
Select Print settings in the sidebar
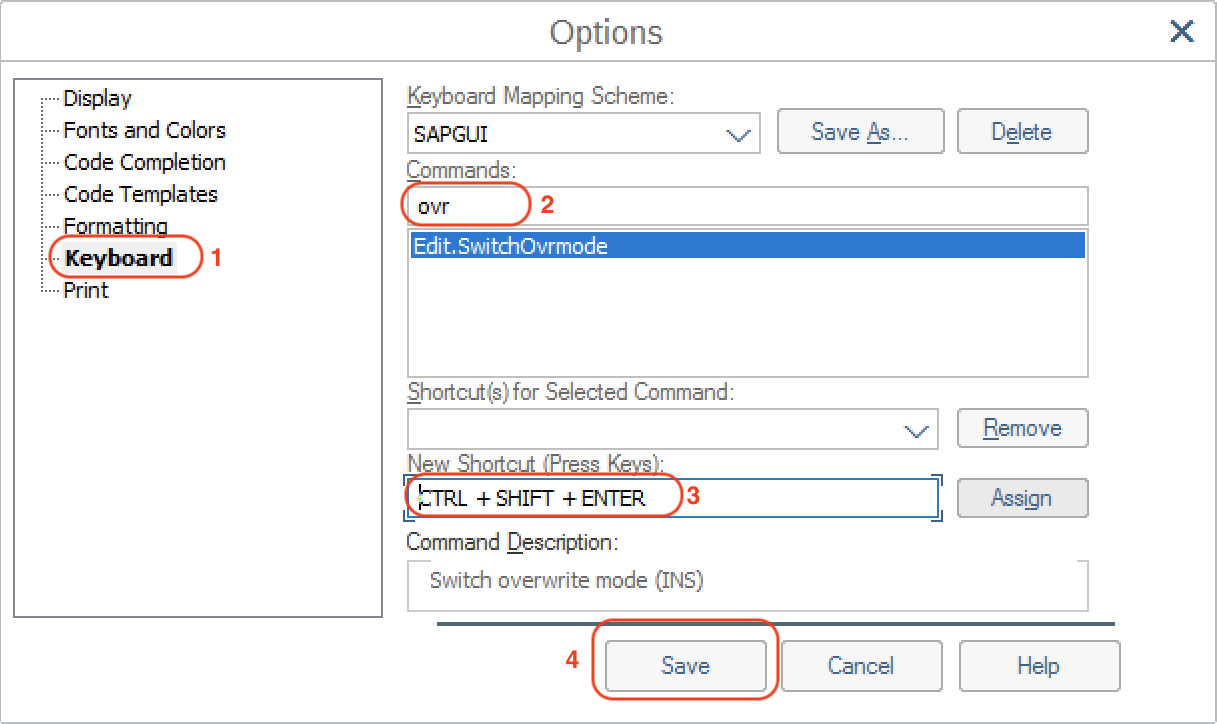84,290
